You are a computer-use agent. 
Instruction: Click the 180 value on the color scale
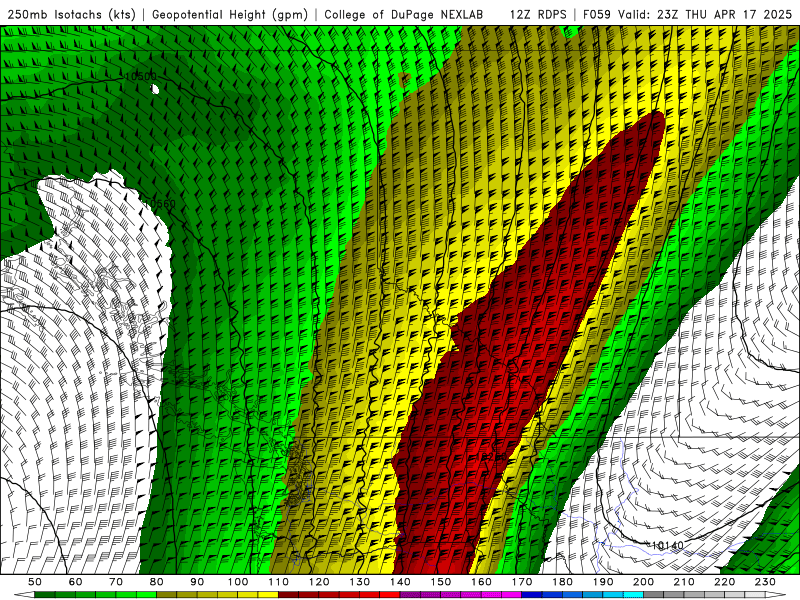(563, 582)
